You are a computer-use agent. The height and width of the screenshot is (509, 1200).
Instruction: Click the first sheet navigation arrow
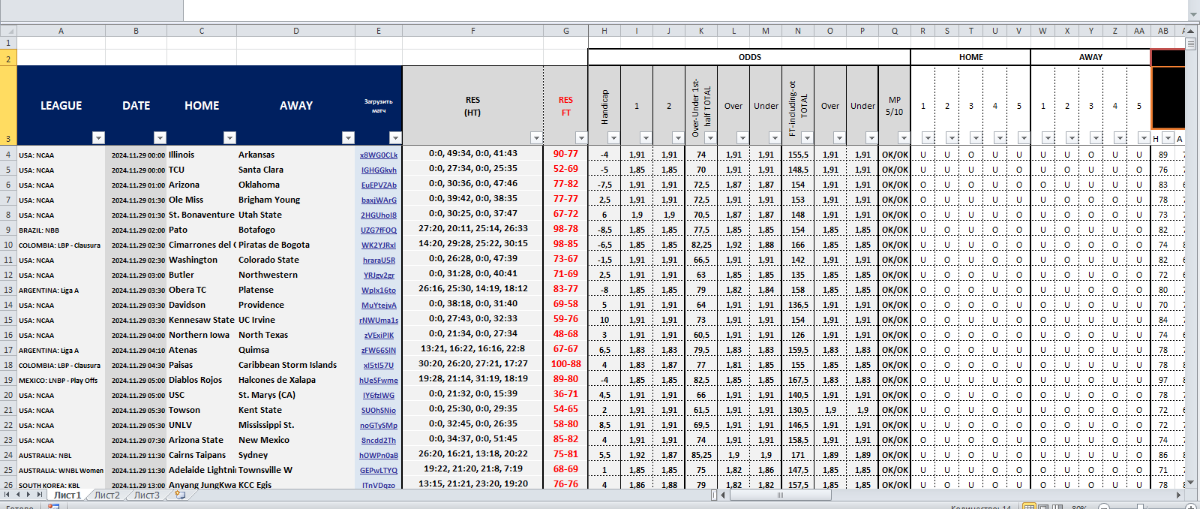pos(6,495)
